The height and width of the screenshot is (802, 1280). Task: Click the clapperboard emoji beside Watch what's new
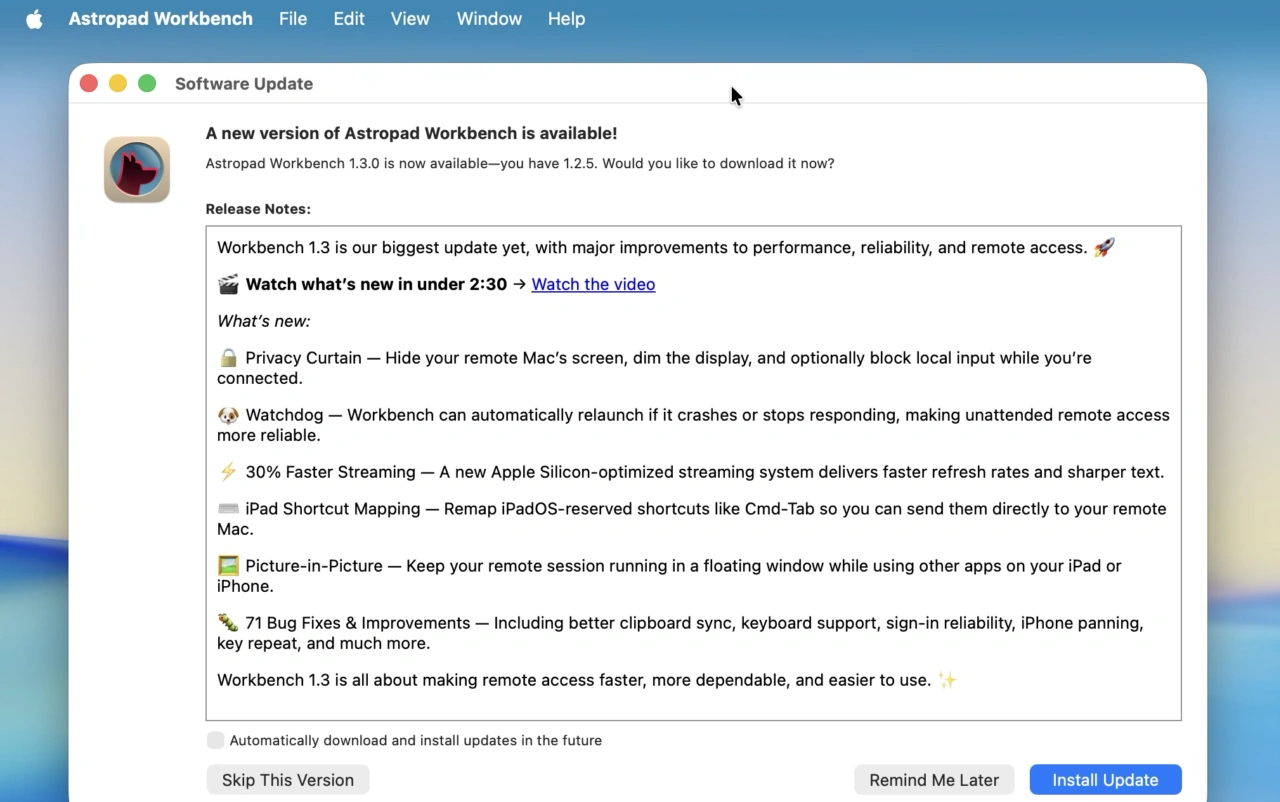pyautogui.click(x=228, y=284)
